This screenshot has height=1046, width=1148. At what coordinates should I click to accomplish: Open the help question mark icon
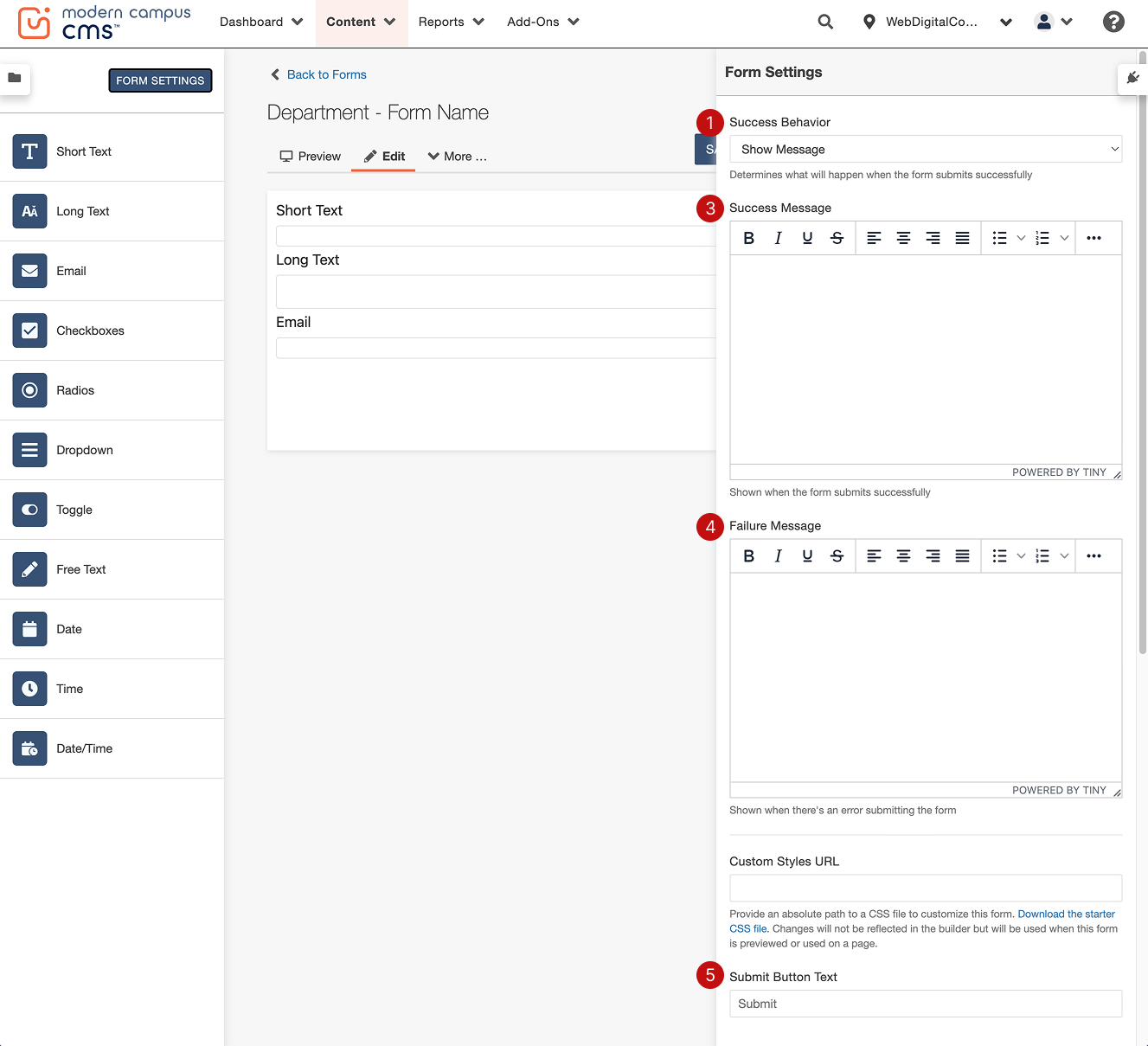click(1113, 22)
